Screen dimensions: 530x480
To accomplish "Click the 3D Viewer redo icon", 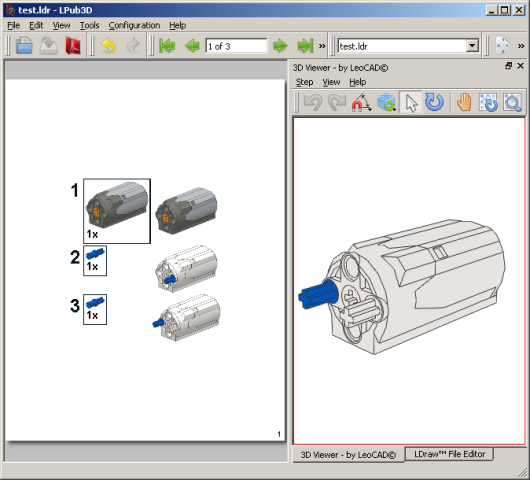I will pyautogui.click(x=337, y=102).
